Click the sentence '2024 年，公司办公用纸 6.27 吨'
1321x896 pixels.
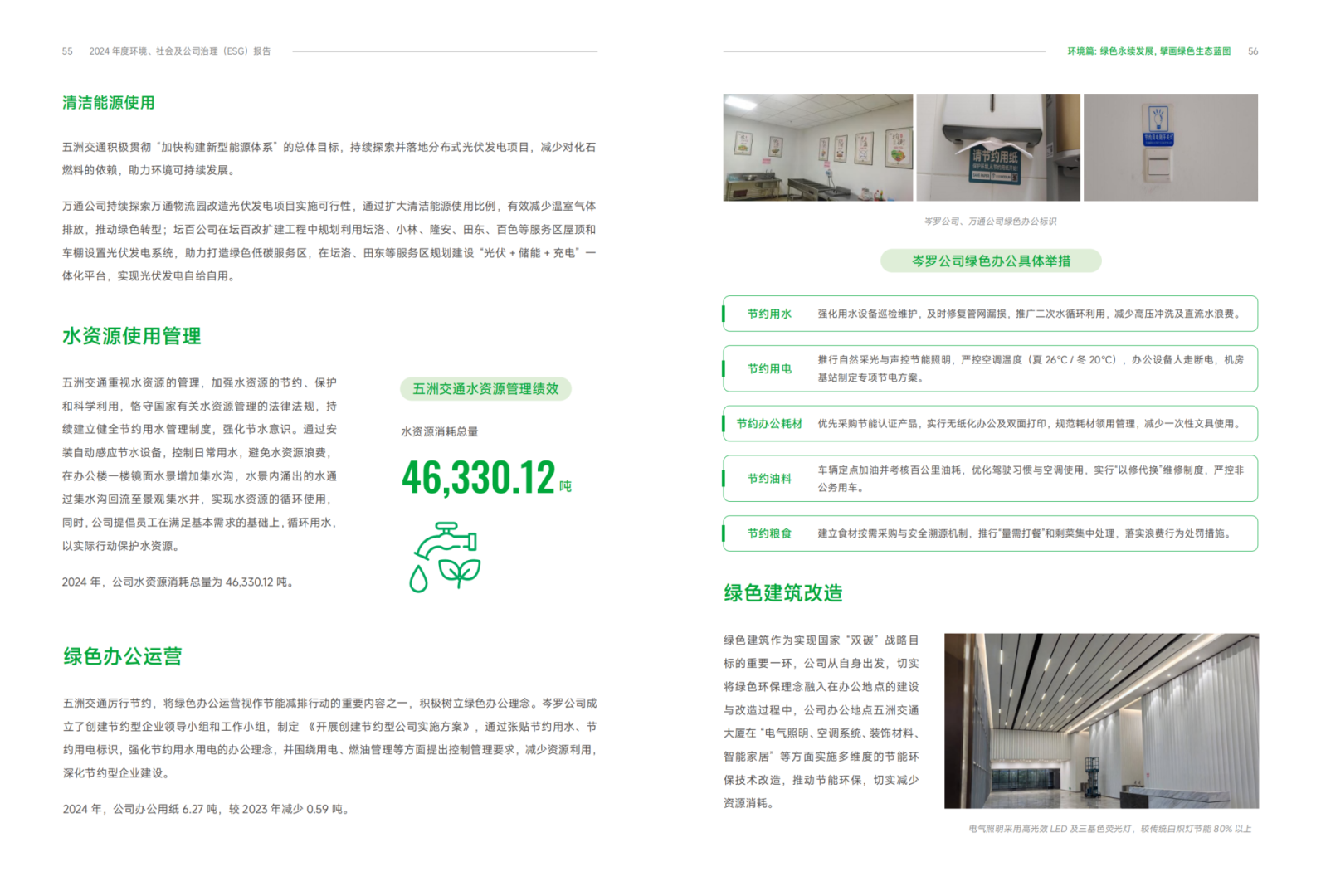pyautogui.click(x=140, y=809)
